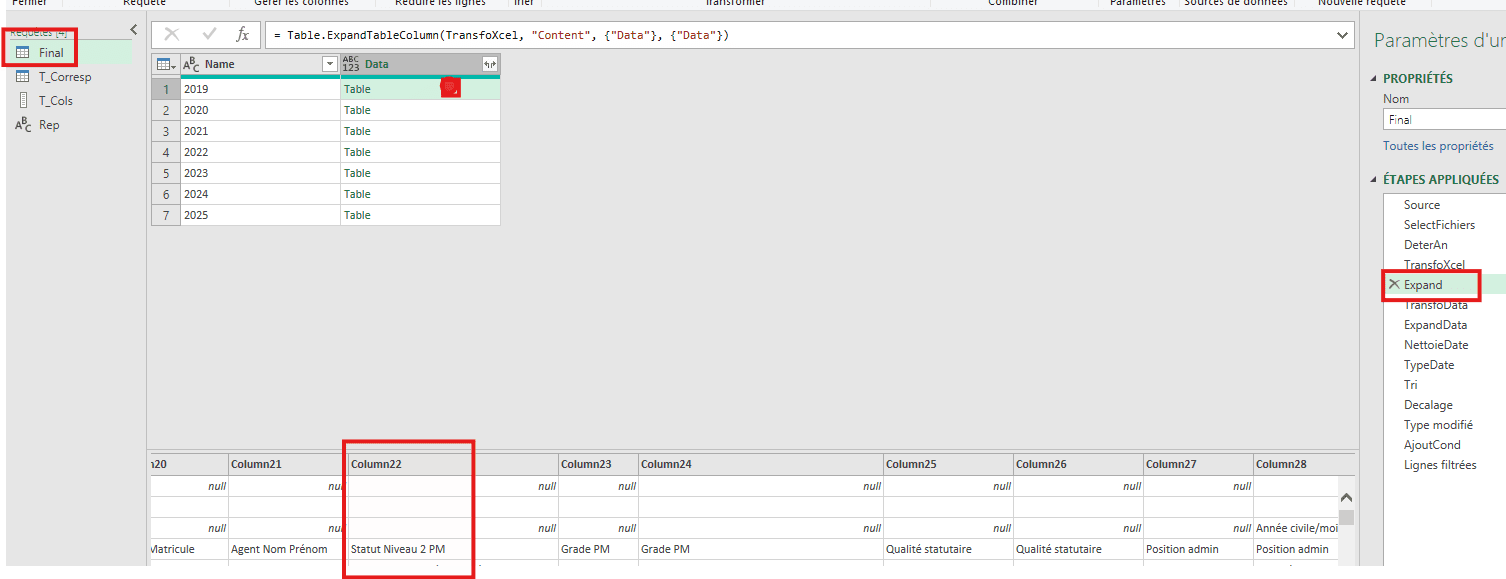Select the Lignes filtrées step

pyautogui.click(x=1440, y=465)
